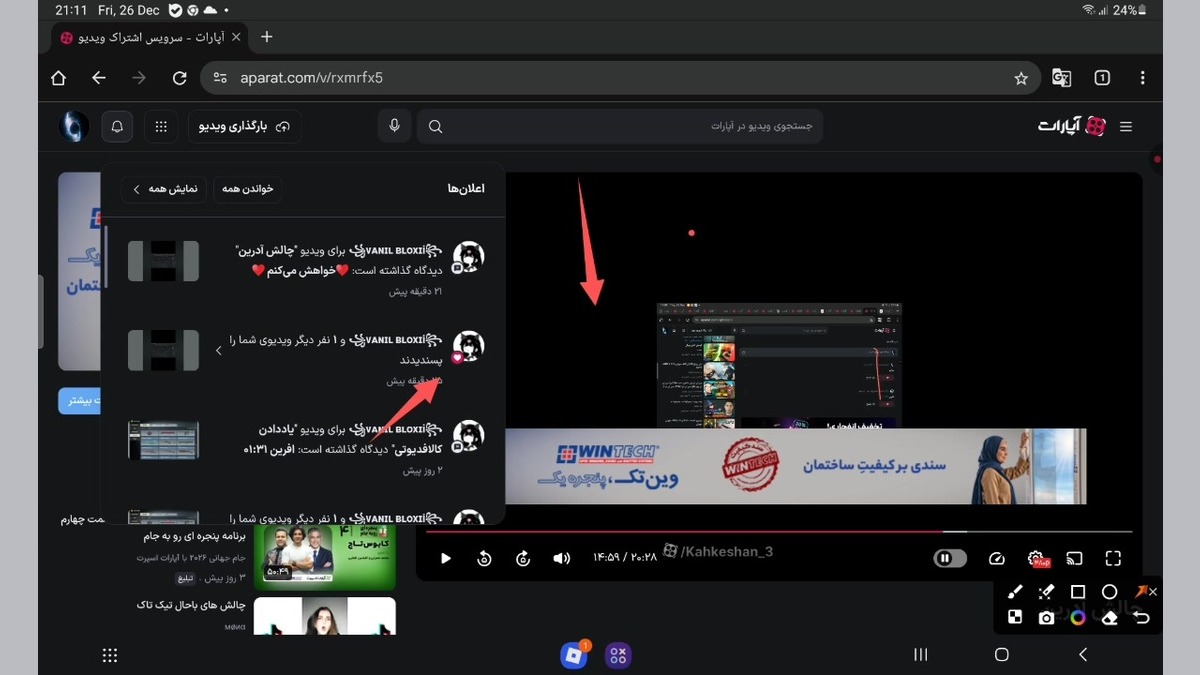Enter fullscreen mode on the video player
1200x675 pixels.
[1113, 559]
